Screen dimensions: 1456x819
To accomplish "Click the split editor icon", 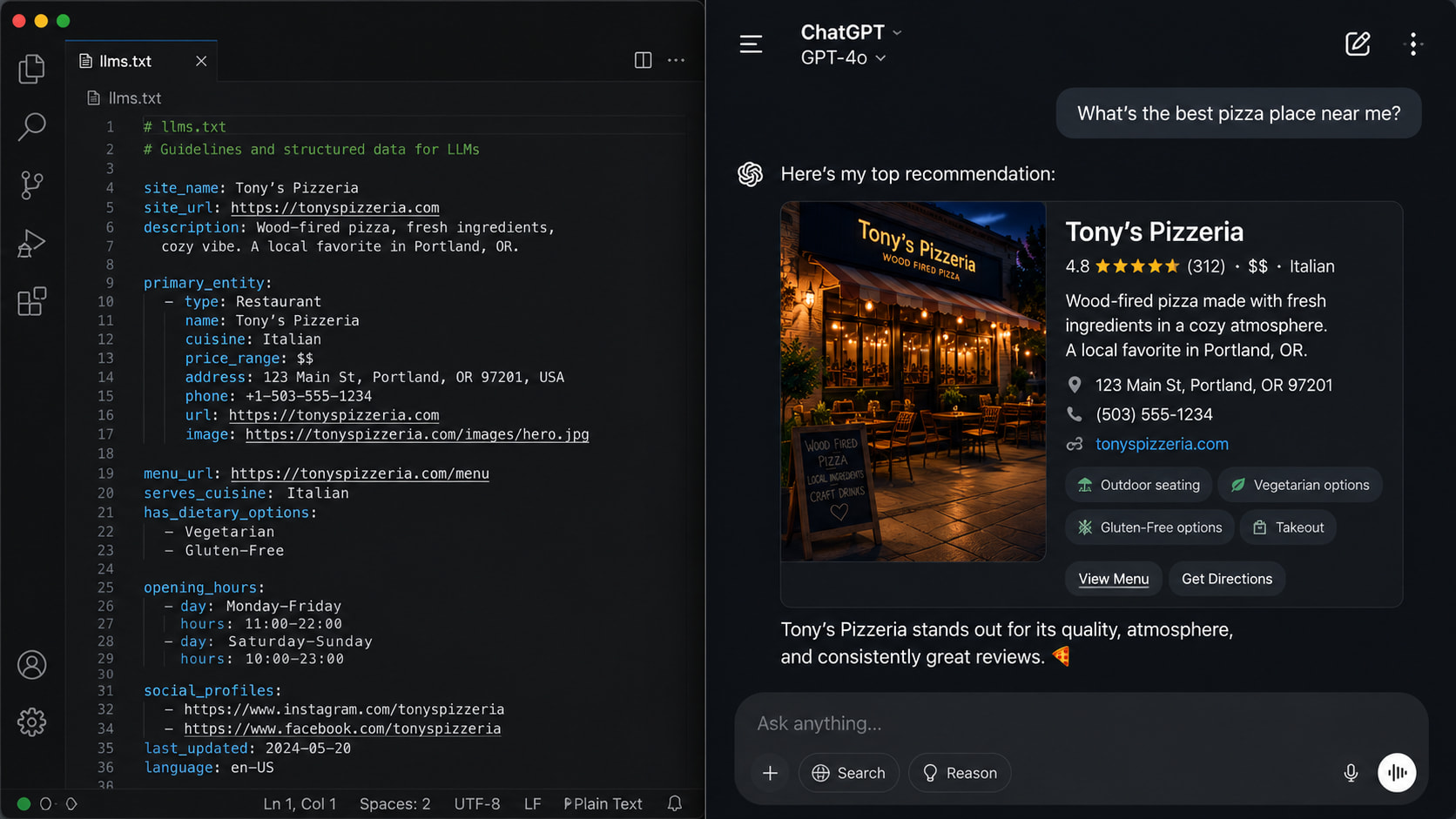I will [x=643, y=60].
